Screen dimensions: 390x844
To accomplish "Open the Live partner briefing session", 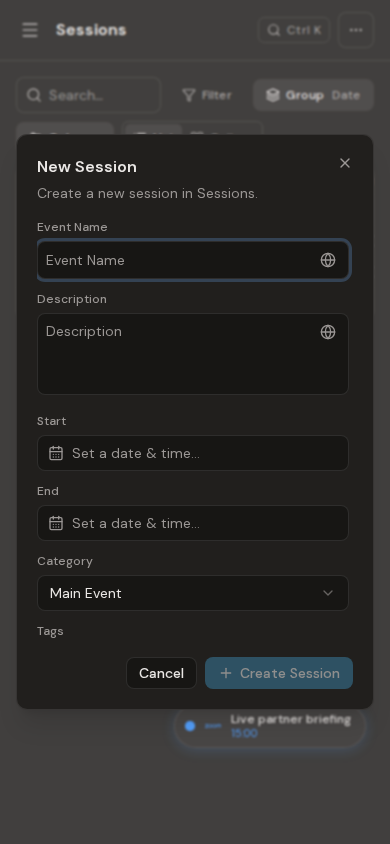I will point(270,726).
